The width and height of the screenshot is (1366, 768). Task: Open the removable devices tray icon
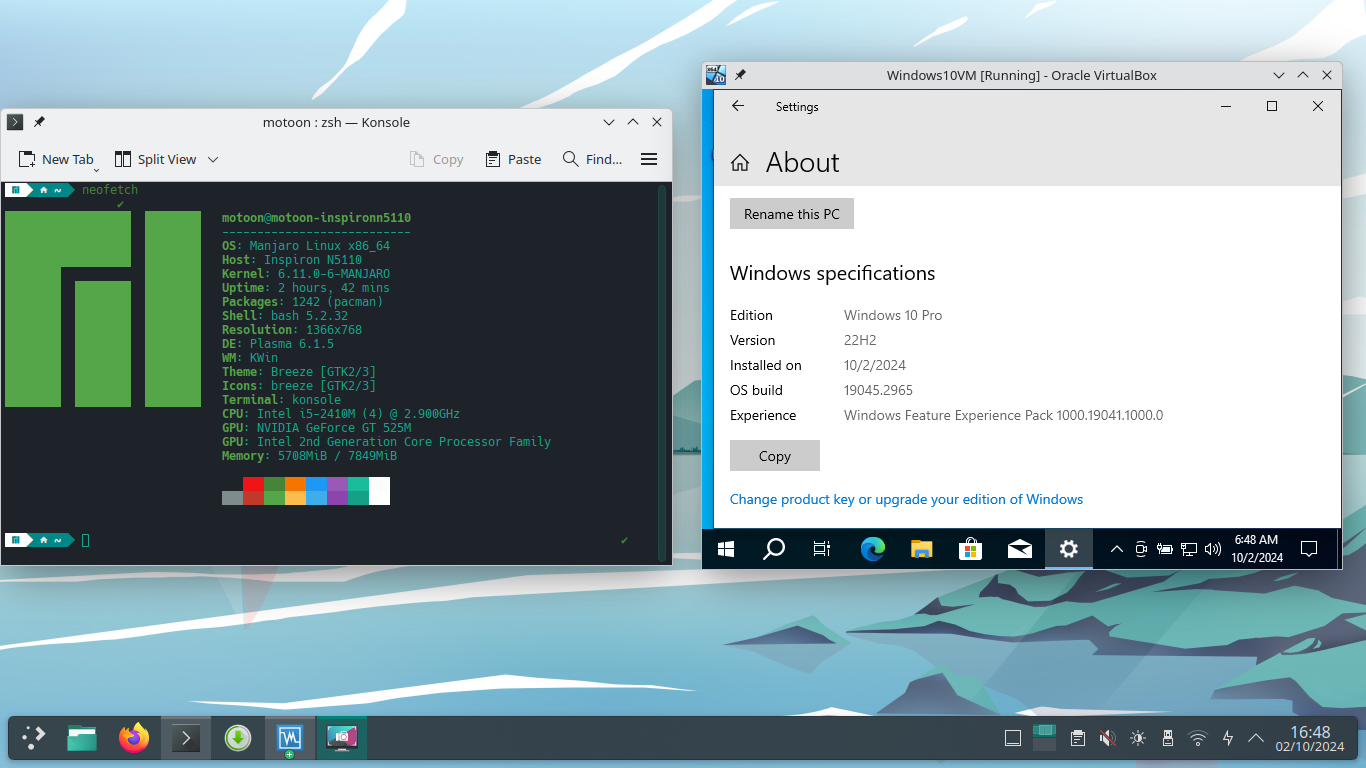(x=1167, y=739)
